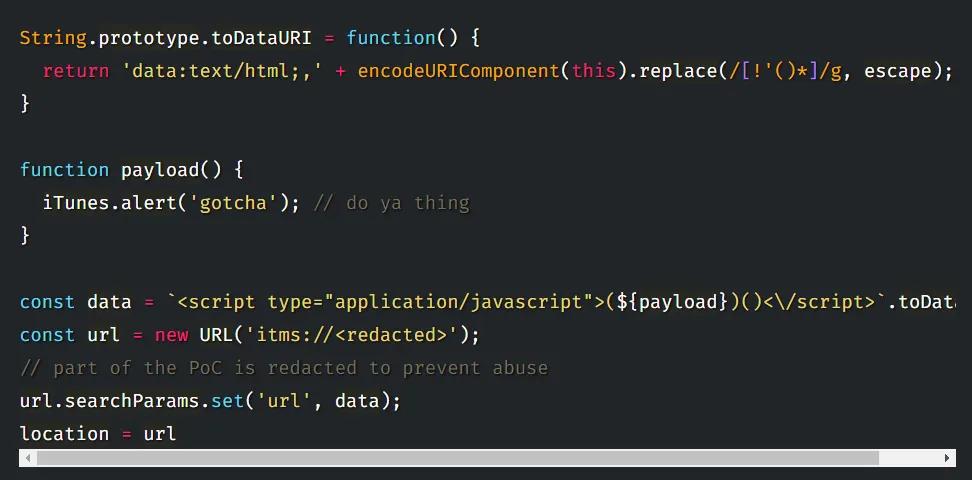Click the 'data:text/html;,' string literal
The image size is (972, 480).
click(x=223, y=71)
